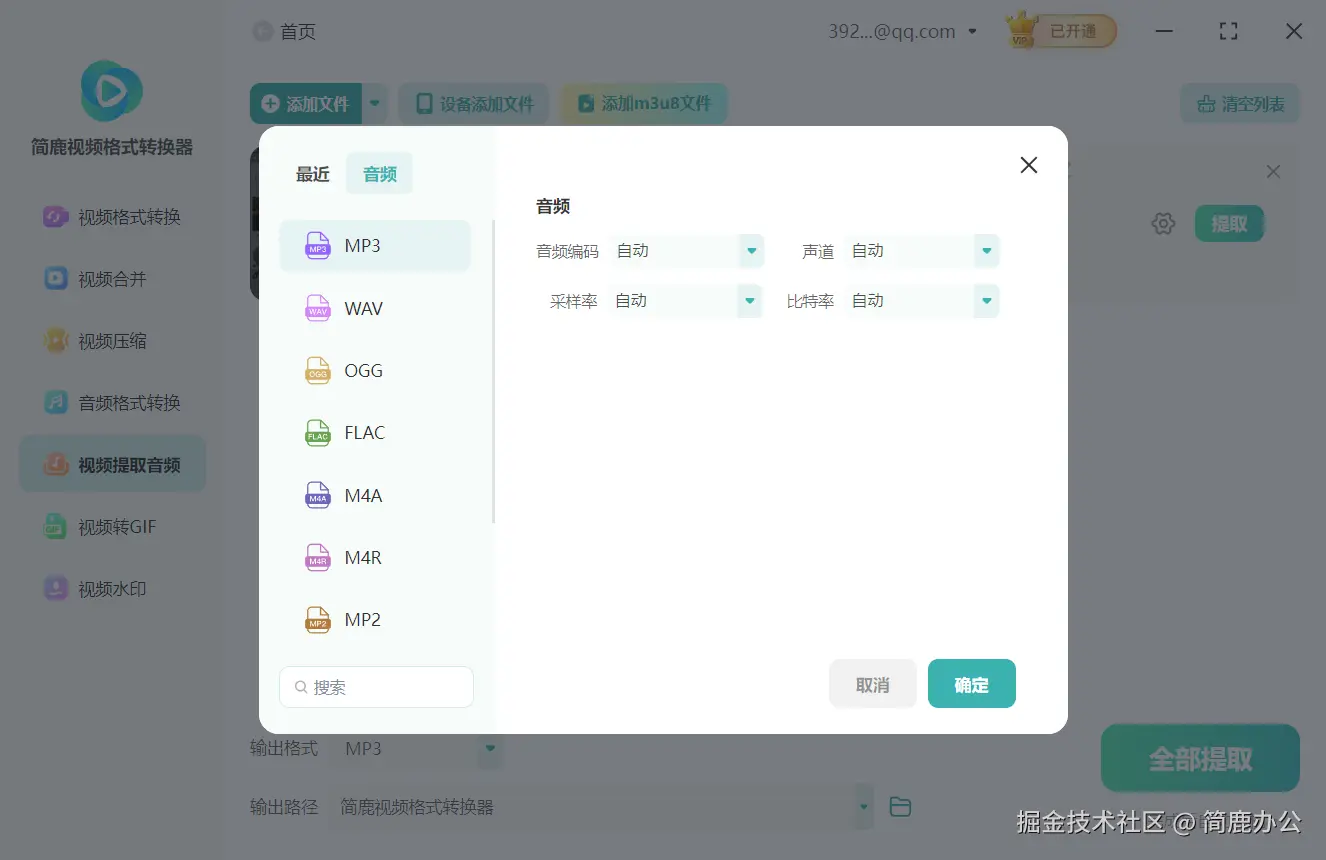This screenshot has height=860, width=1326.
Task: Click the VIP crown badge
Action: pos(1021,30)
